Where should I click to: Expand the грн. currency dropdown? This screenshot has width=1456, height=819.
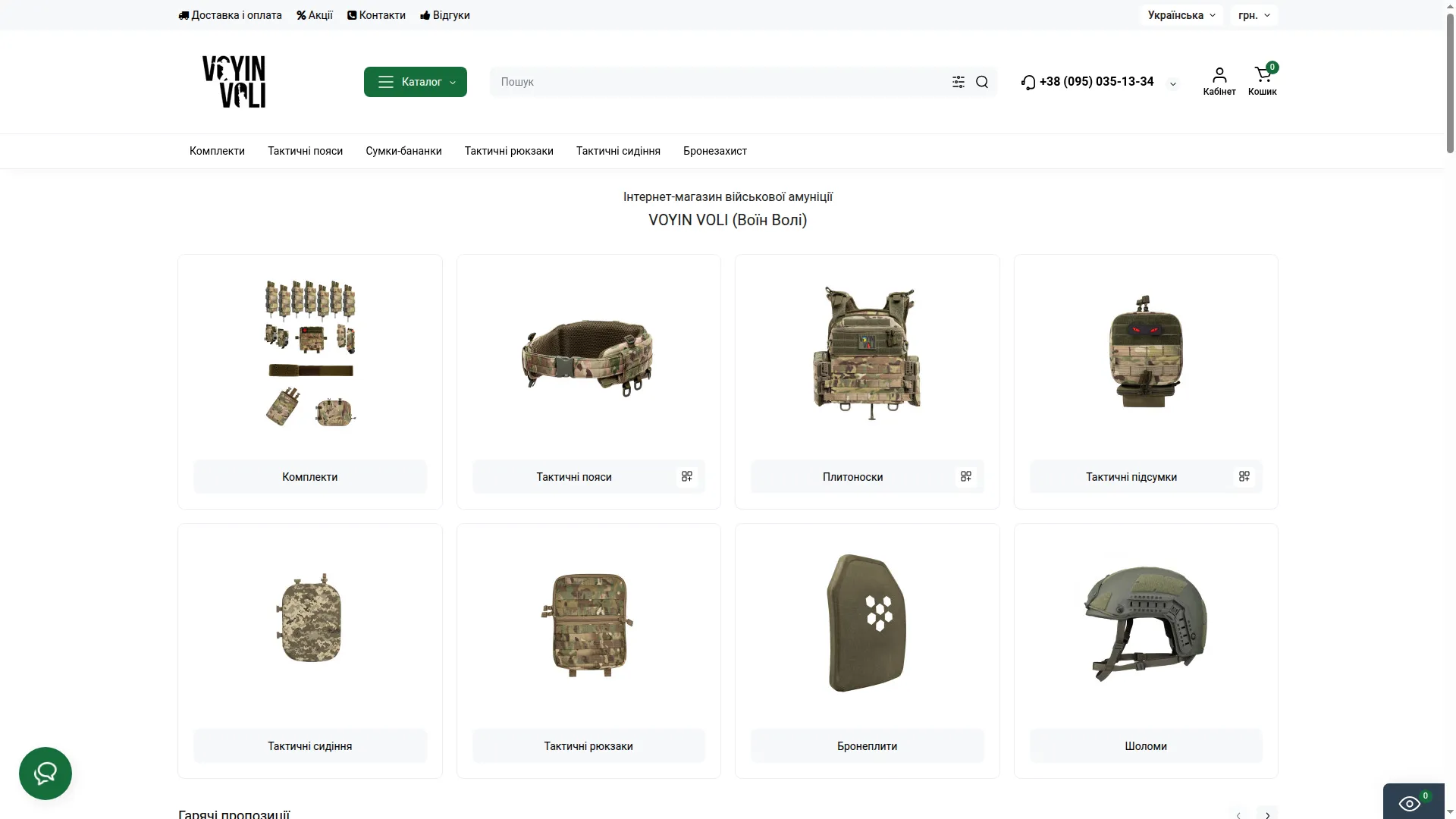(1254, 15)
